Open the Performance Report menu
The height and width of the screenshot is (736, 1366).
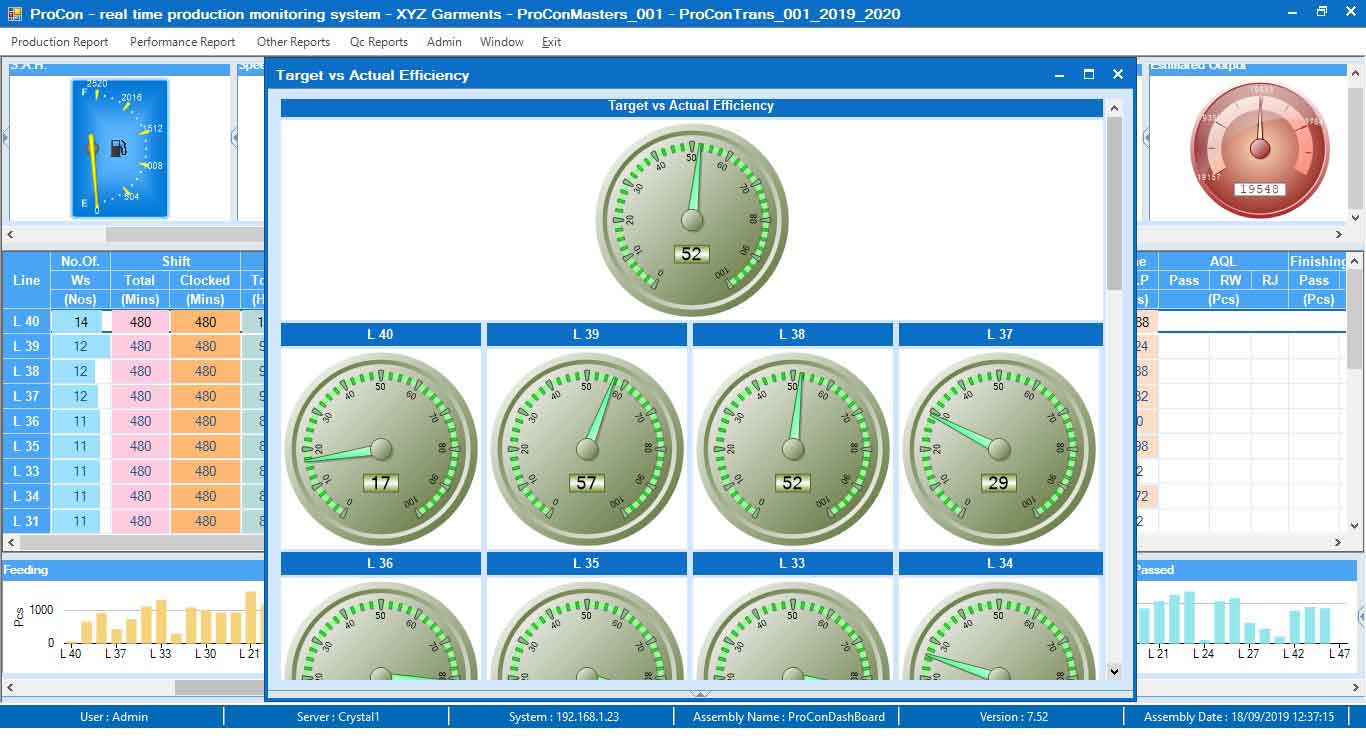pyautogui.click(x=183, y=42)
